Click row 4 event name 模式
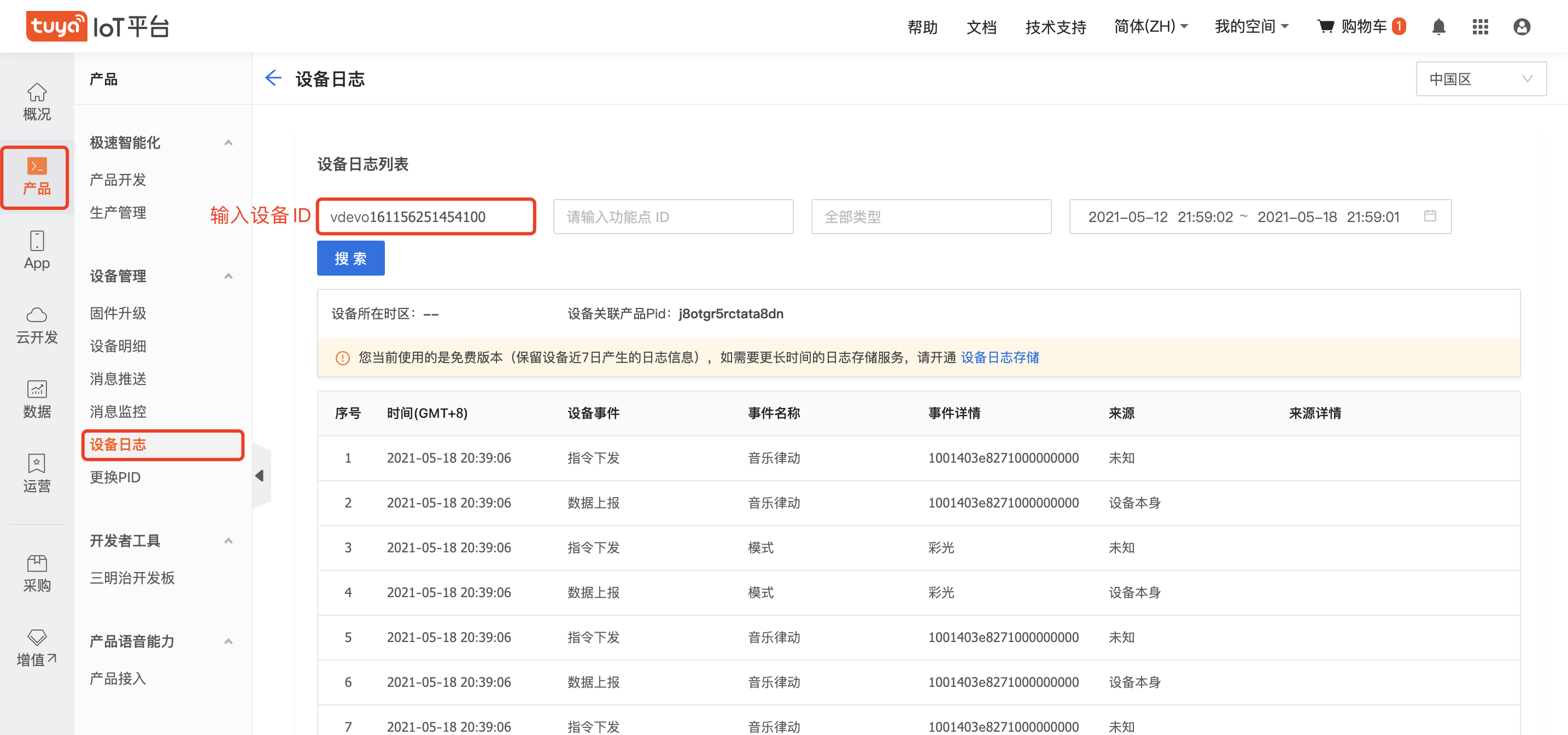Image resolution: width=1568 pixels, height=735 pixels. click(761, 592)
